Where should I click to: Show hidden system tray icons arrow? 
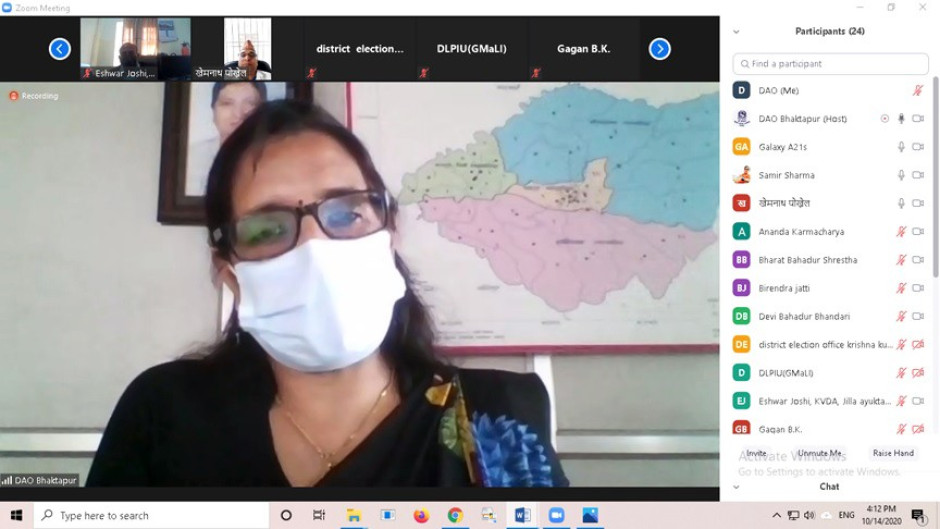pos(776,515)
